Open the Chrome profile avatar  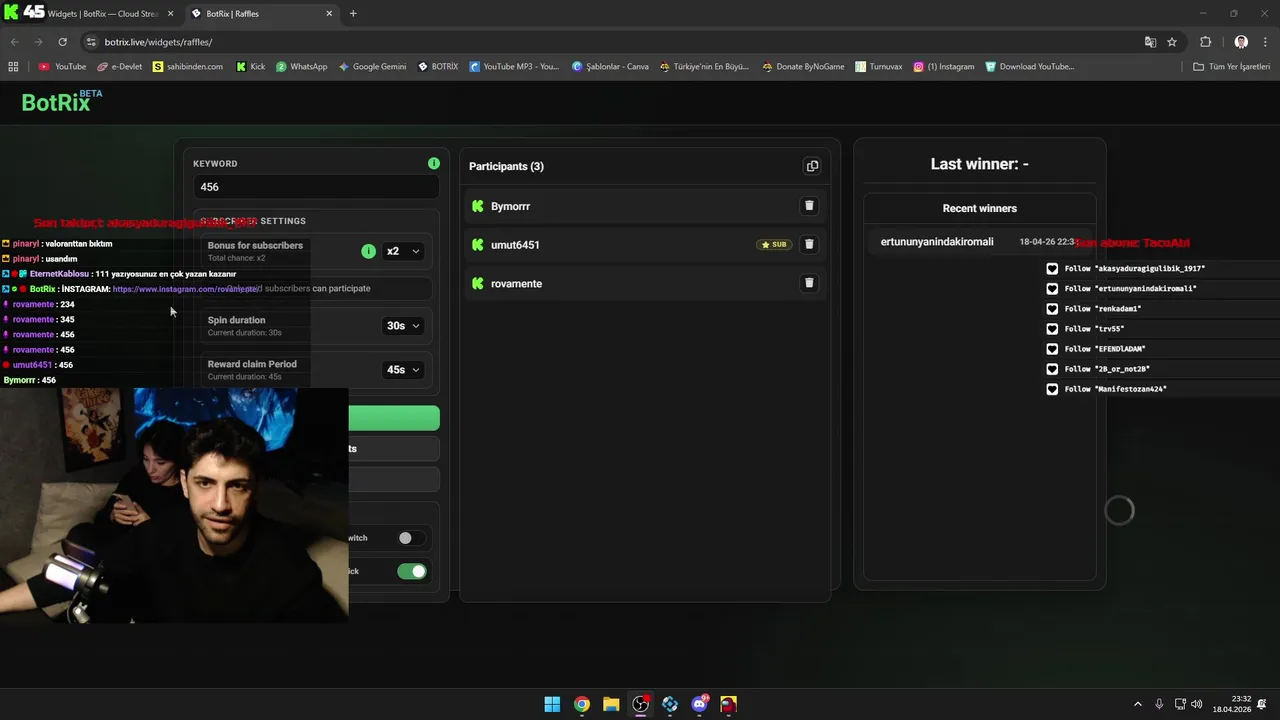(1241, 42)
